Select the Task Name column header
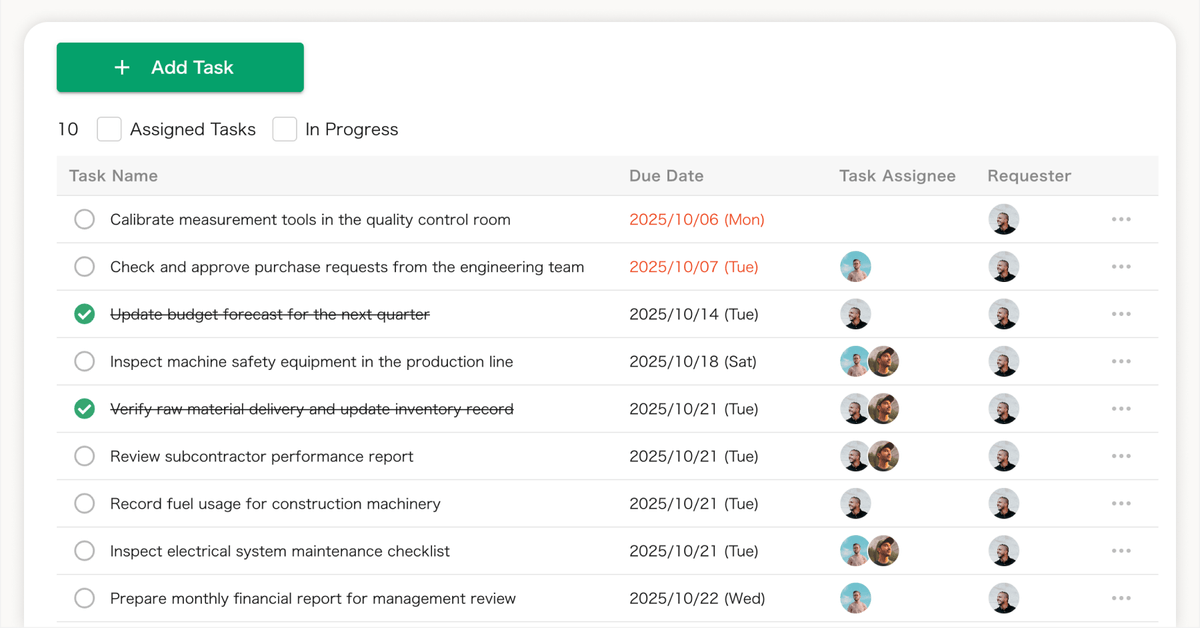Viewport: 1200px width, 628px height. [113, 175]
